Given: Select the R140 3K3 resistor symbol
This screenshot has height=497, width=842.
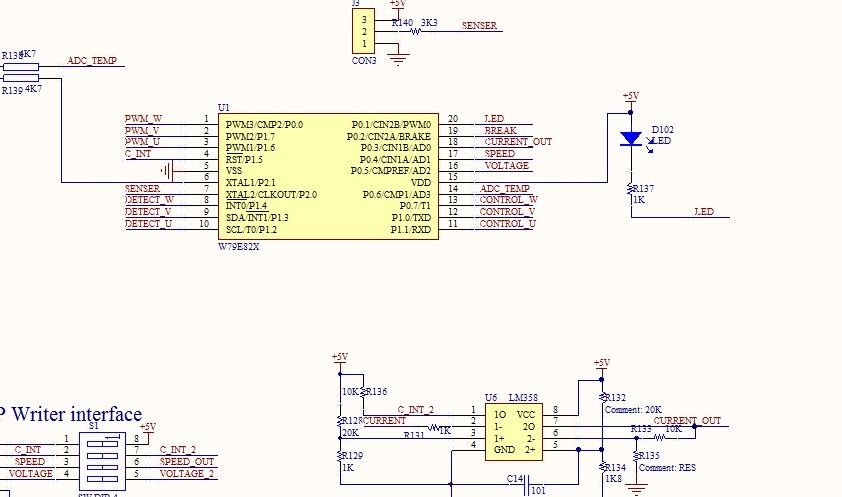Looking at the screenshot, I should click(415, 30).
